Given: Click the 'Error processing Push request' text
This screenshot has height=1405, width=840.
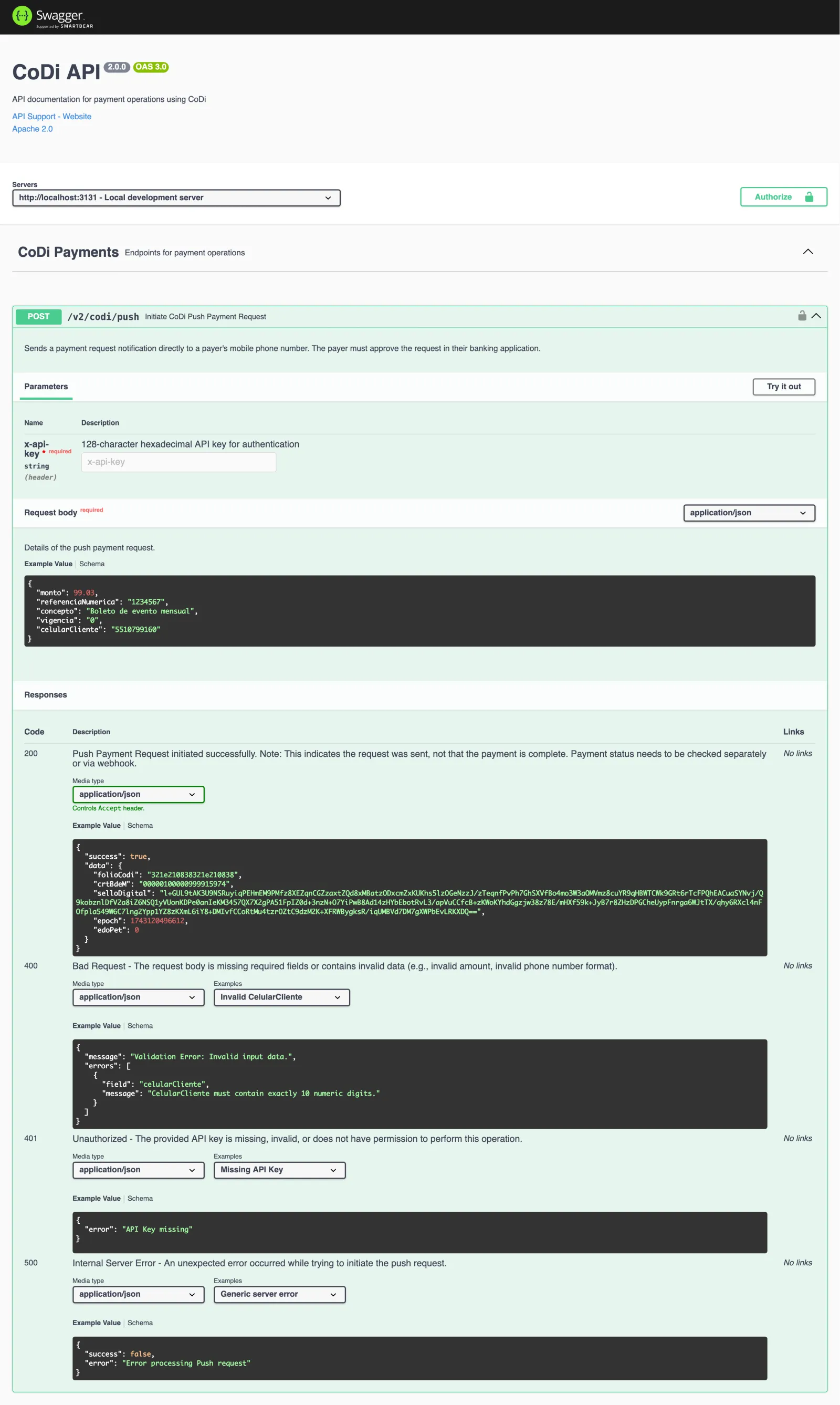Looking at the screenshot, I should (x=186, y=1363).
